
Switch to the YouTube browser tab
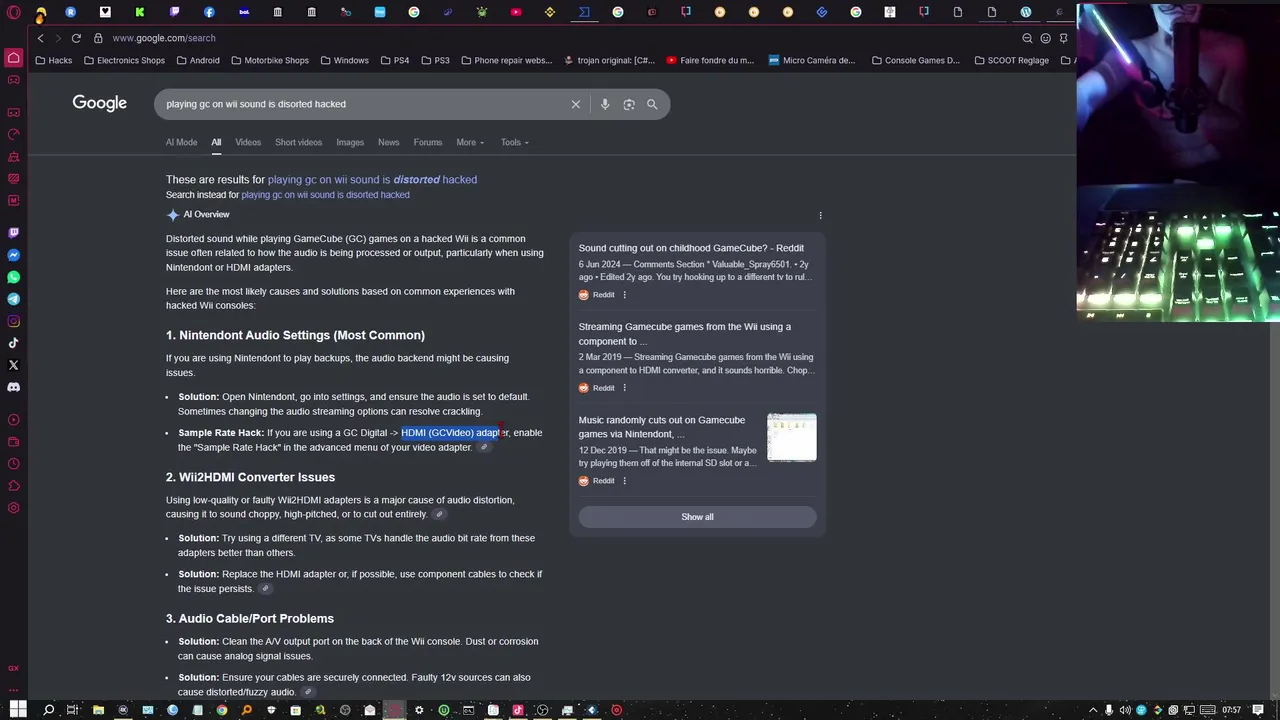516,12
